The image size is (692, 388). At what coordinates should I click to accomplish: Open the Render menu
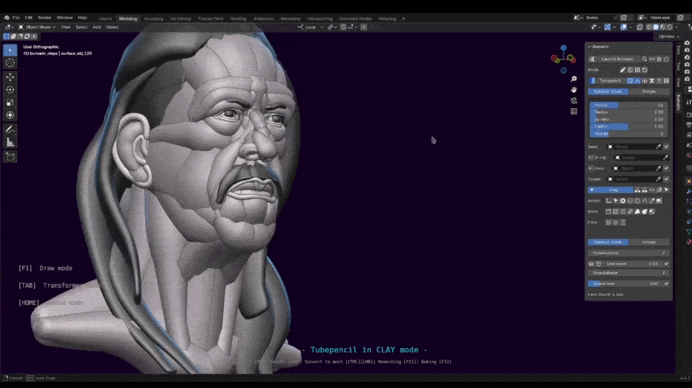45,18
